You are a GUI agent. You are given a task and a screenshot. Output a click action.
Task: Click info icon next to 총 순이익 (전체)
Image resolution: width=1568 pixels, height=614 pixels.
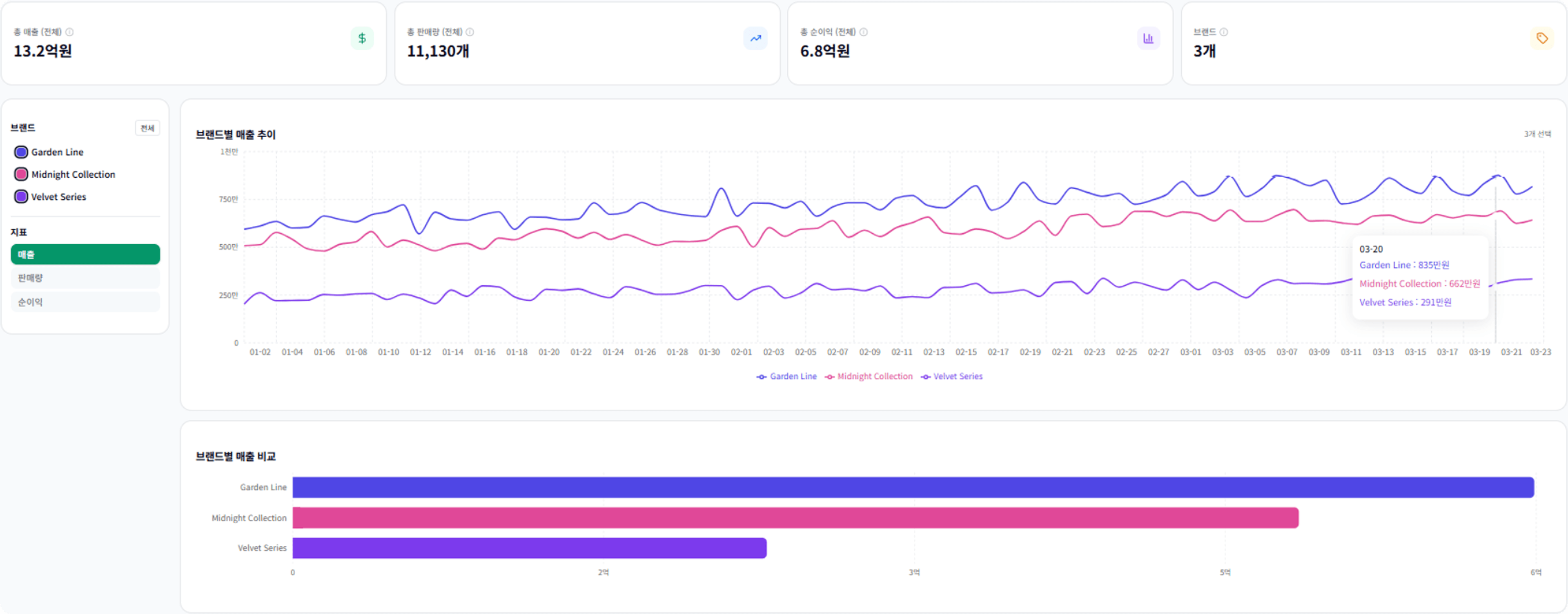point(863,32)
